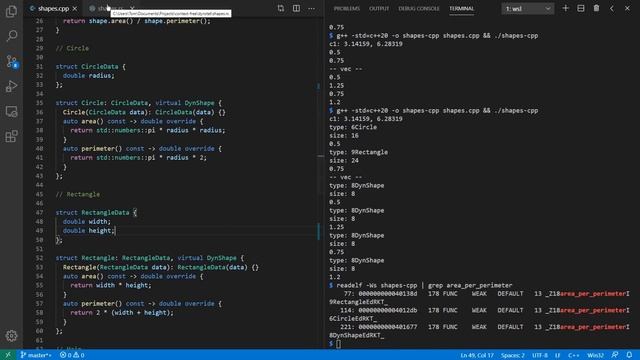The width and height of the screenshot is (640, 360).
Task: Open the Source Control view
Action: tap(11, 62)
